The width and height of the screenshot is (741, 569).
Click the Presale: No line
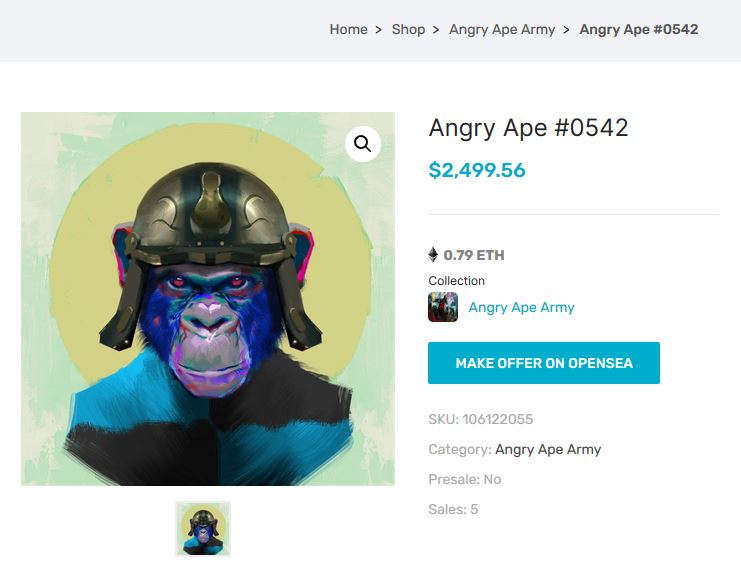(465, 479)
